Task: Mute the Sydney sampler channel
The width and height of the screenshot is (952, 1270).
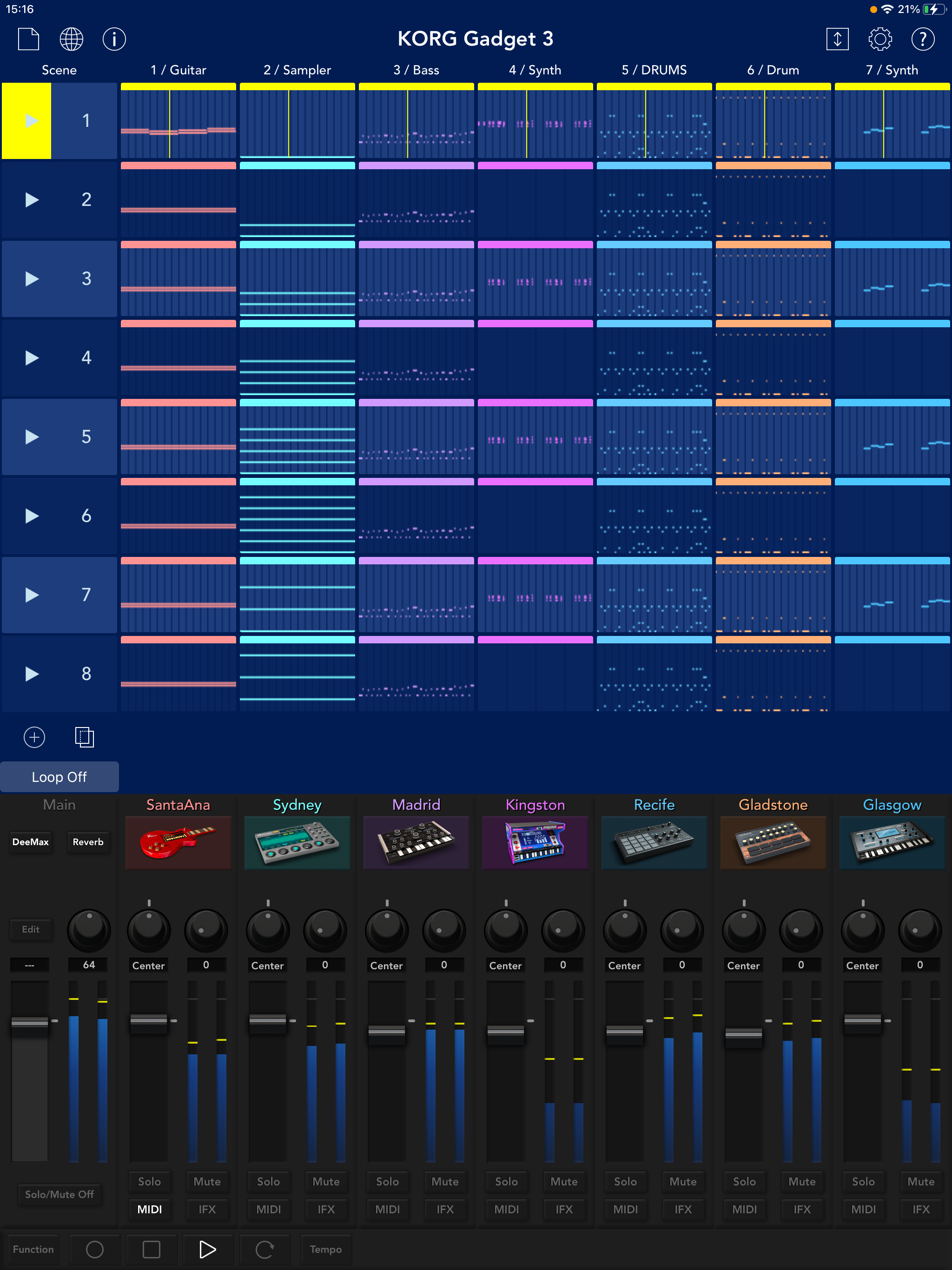Action: tap(325, 1182)
